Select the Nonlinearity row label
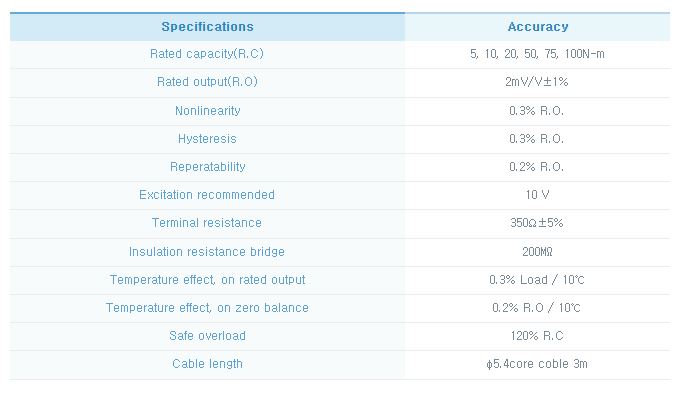 coord(207,111)
